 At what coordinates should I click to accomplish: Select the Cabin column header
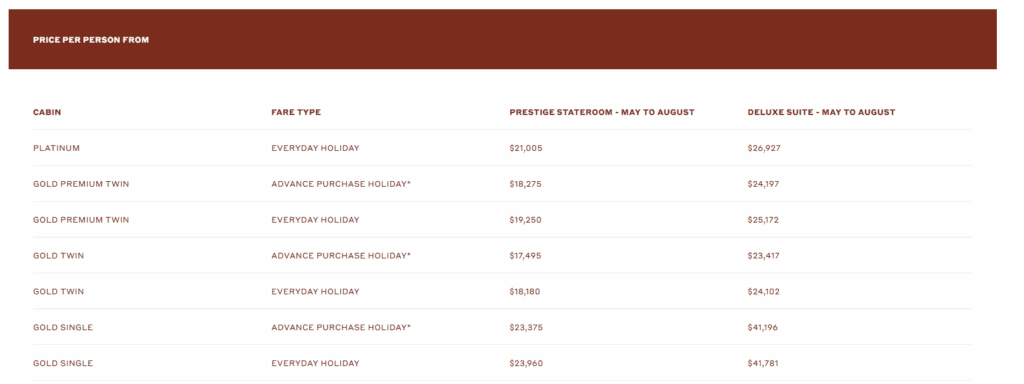coord(47,112)
